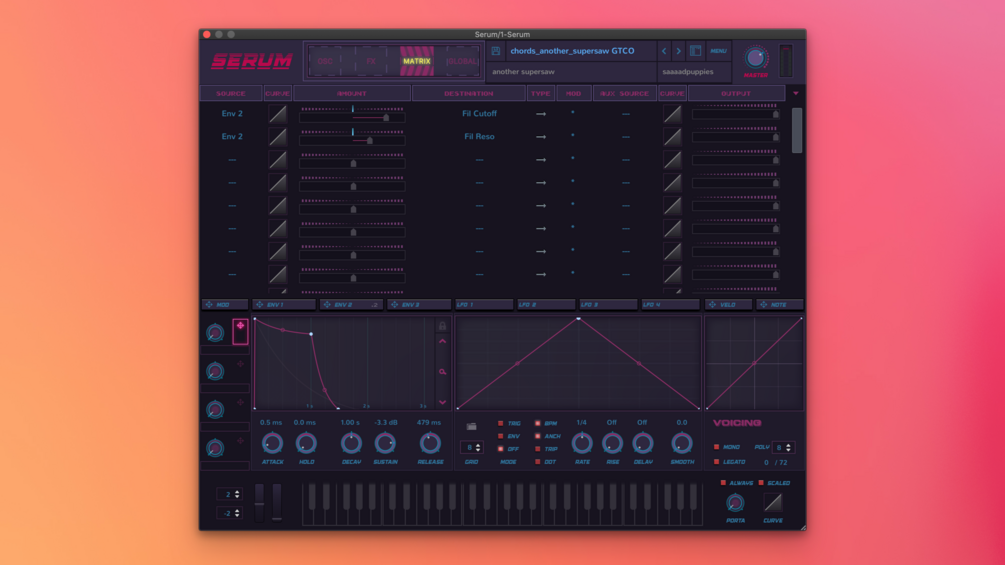Image resolution: width=1005 pixels, height=565 pixels.
Task: Select the ENV 3 tab
Action: pos(419,305)
